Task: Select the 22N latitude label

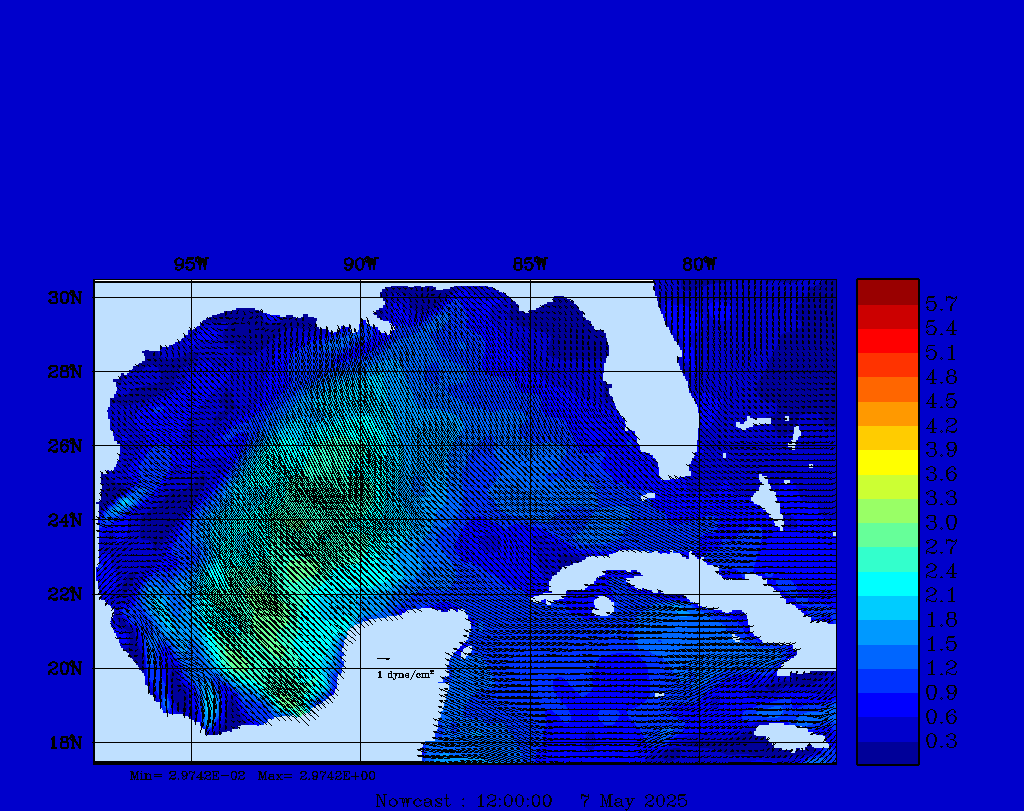Action: (65, 594)
